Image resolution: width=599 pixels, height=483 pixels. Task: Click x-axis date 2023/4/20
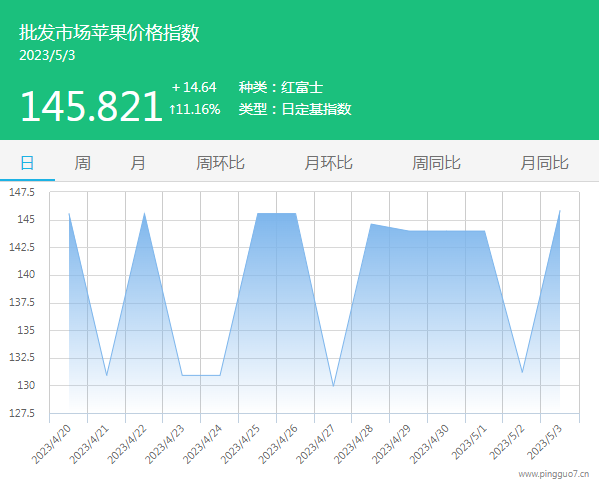[x=51, y=444]
